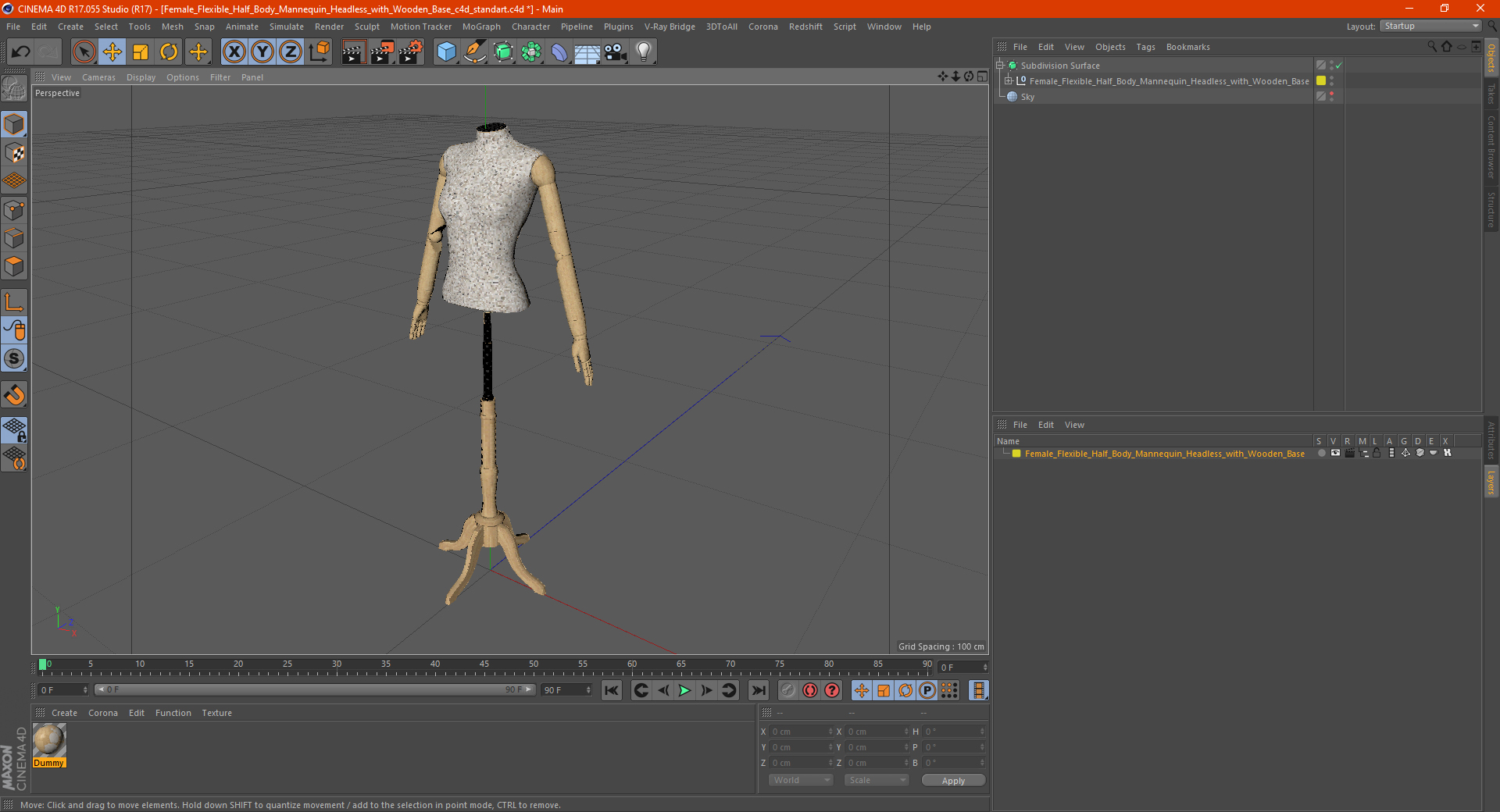
Task: Toggle solo for mannequin layer
Action: [1321, 453]
